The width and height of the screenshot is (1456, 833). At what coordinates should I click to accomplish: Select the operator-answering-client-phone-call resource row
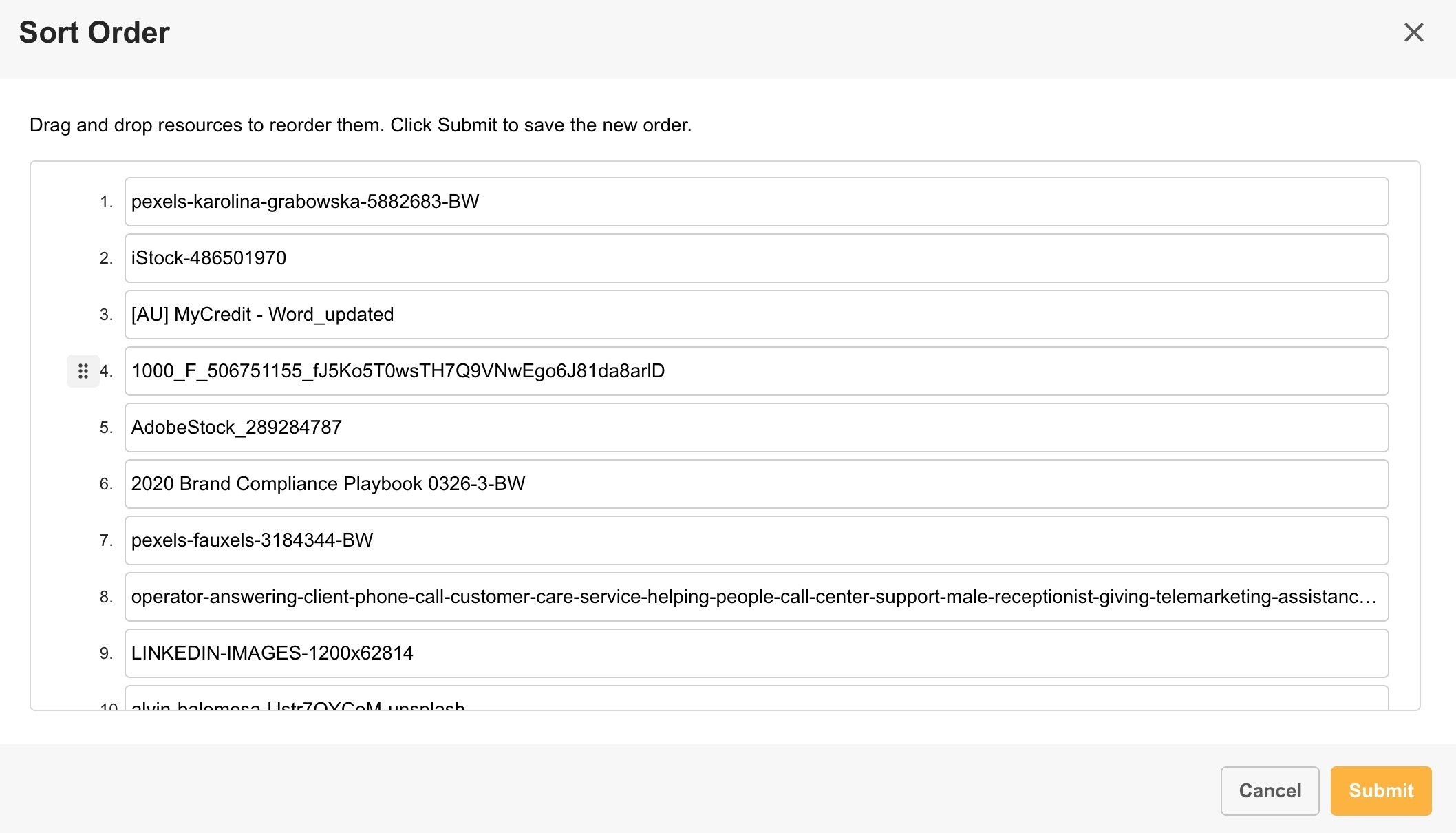756,597
